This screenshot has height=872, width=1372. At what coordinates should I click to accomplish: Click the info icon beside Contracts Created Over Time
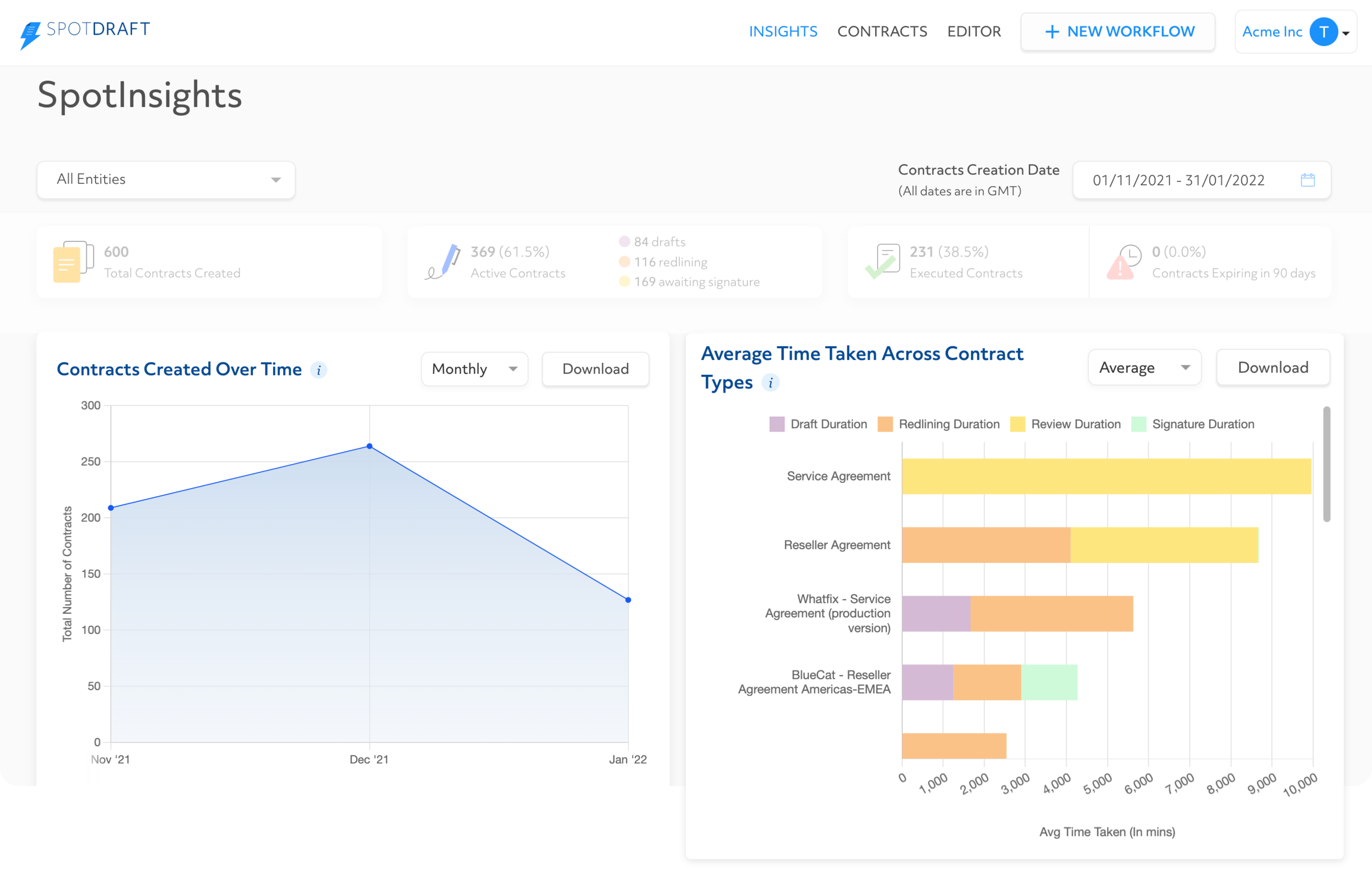coord(319,370)
